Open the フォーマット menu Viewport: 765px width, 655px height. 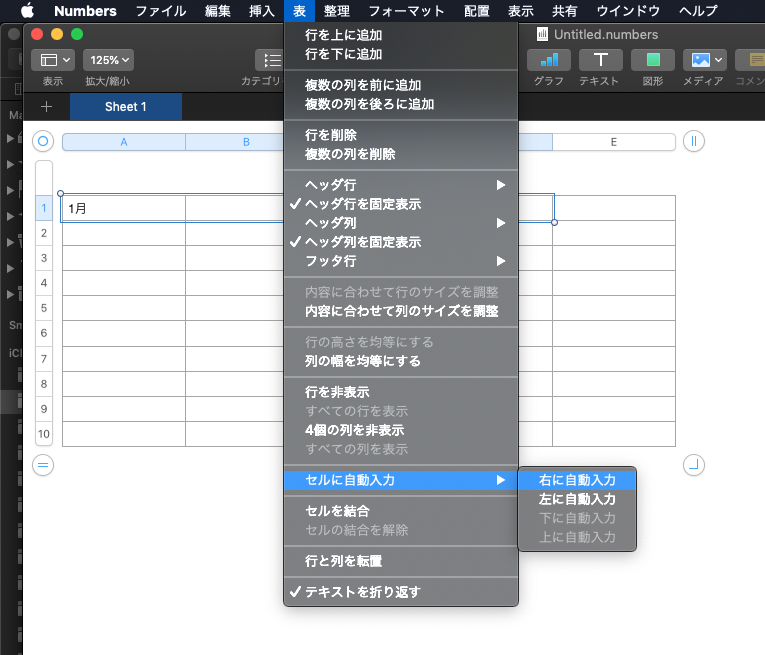tap(406, 10)
